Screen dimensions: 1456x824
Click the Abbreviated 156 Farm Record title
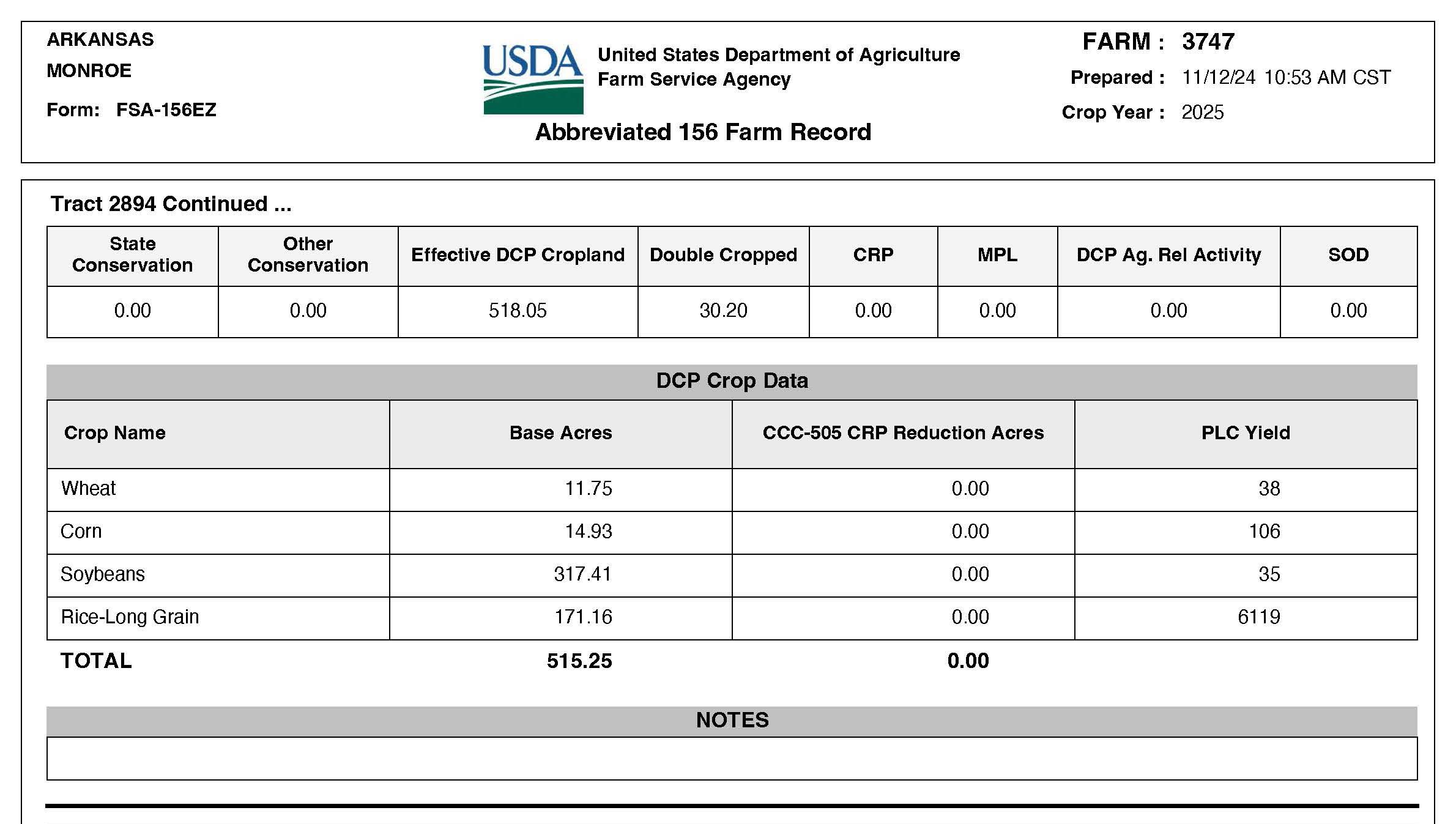click(703, 132)
